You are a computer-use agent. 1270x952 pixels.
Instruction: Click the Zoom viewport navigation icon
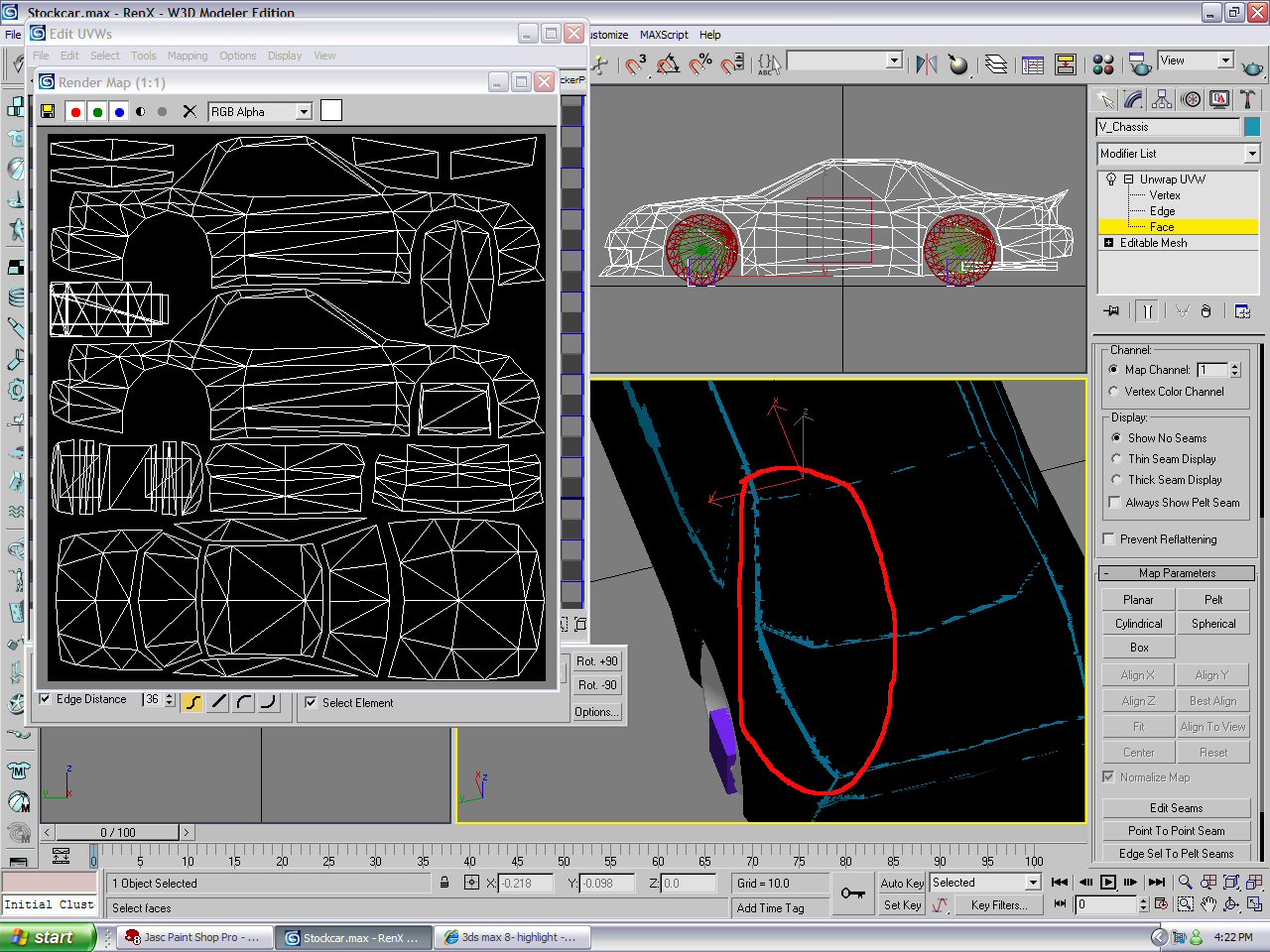click(x=1185, y=882)
